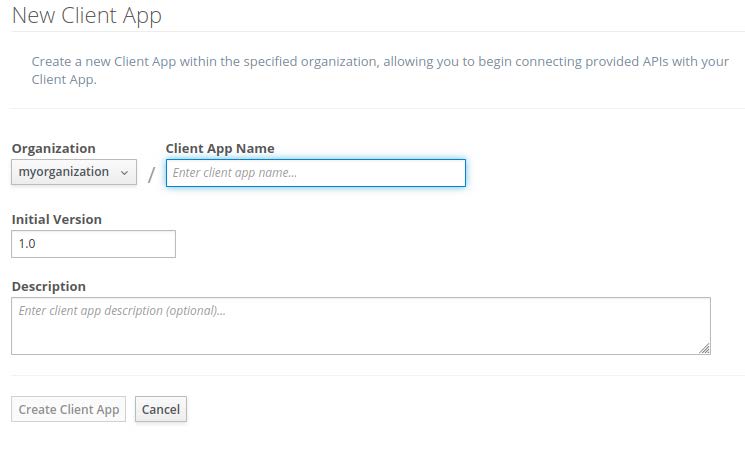Cancel the new client app form
745x468 pixels.
(x=161, y=409)
